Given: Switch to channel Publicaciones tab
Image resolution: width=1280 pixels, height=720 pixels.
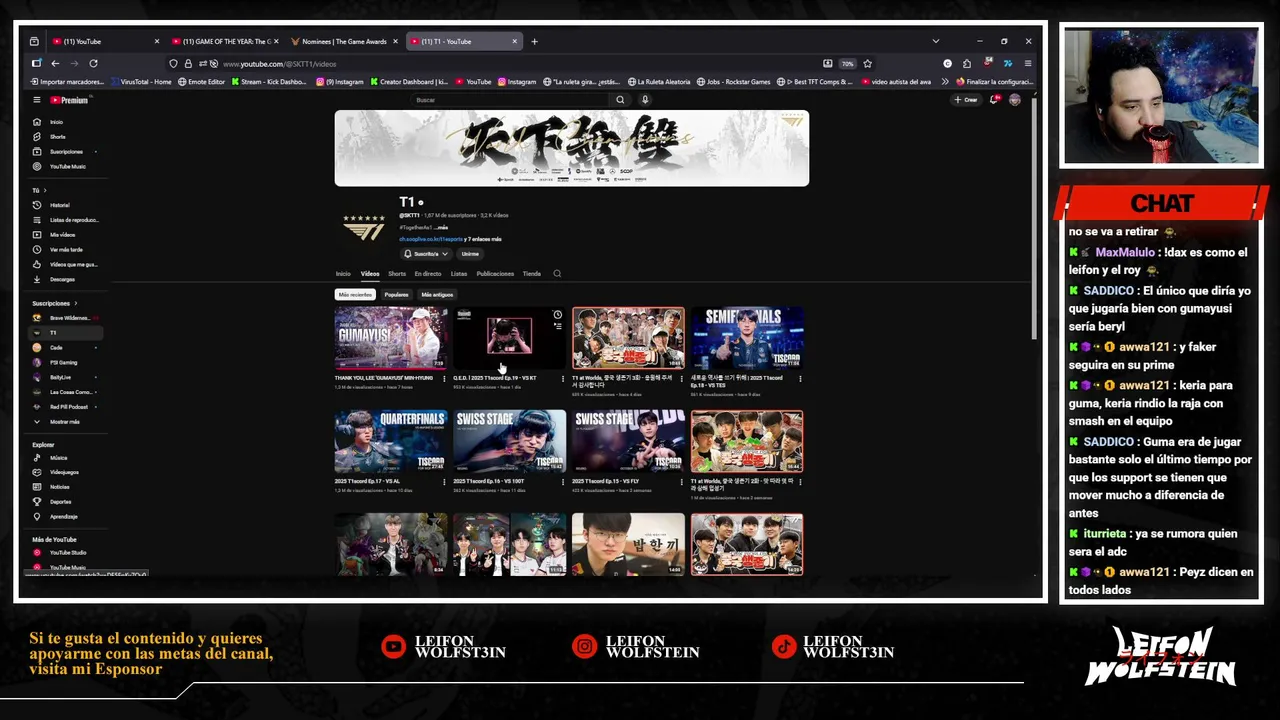Looking at the screenshot, I should click(495, 274).
